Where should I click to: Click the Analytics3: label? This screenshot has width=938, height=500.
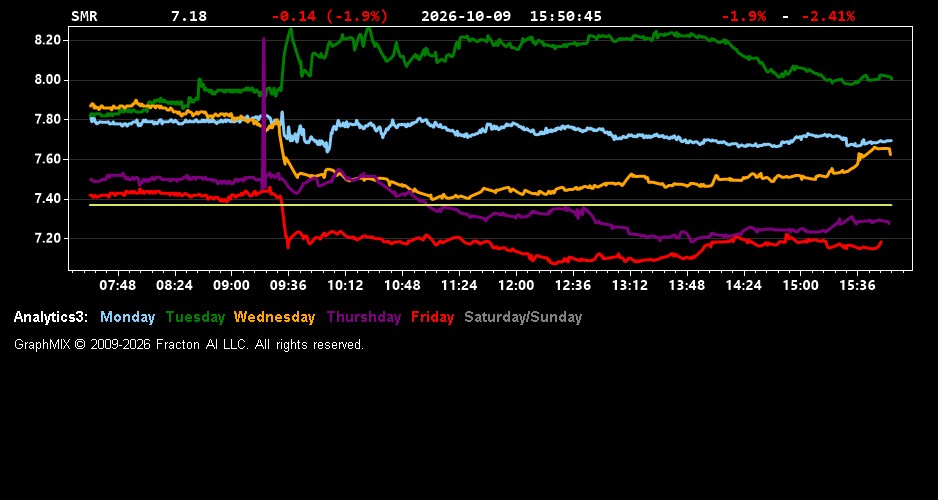(x=51, y=317)
